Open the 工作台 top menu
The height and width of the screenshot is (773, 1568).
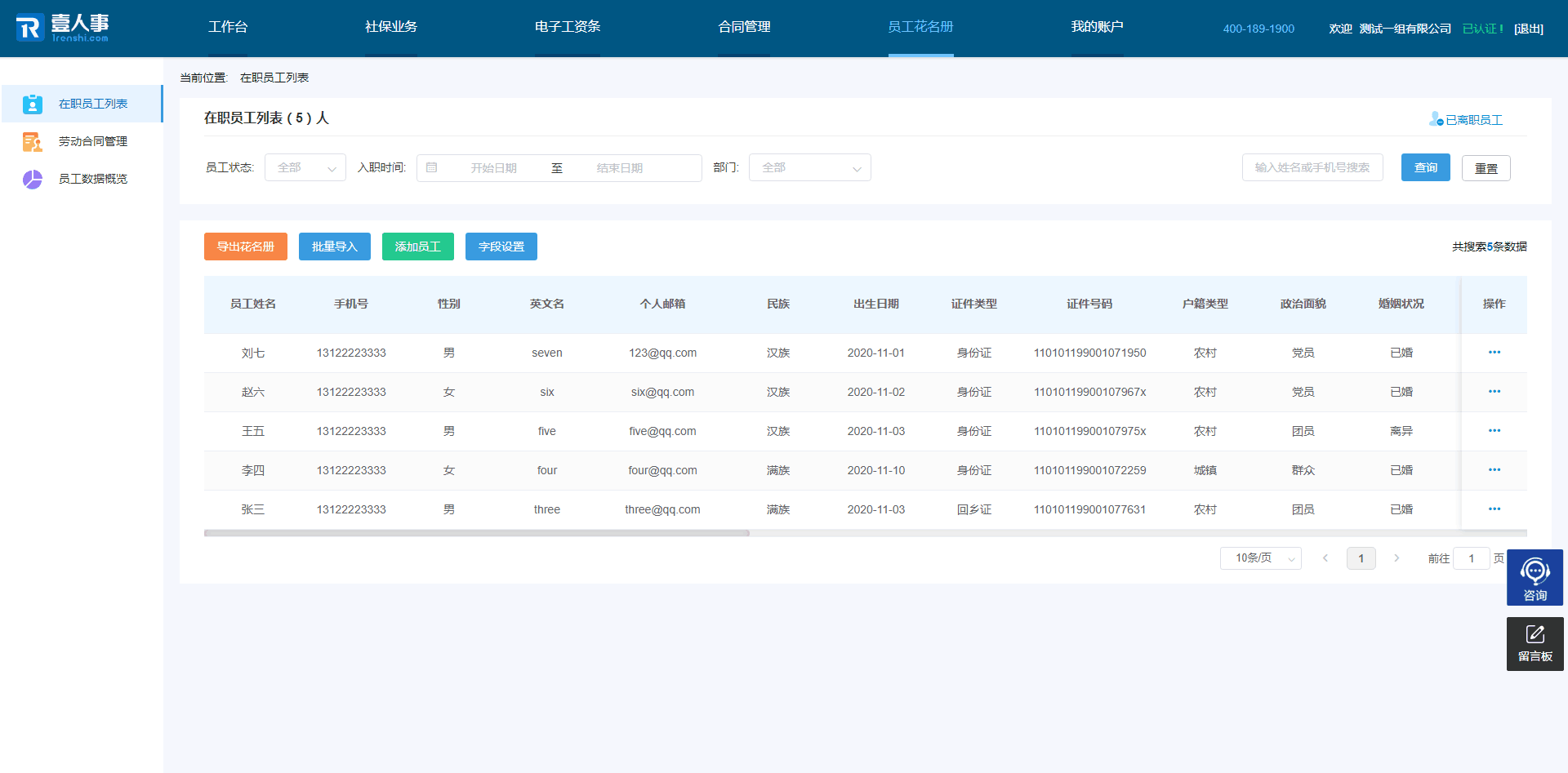pos(228,27)
